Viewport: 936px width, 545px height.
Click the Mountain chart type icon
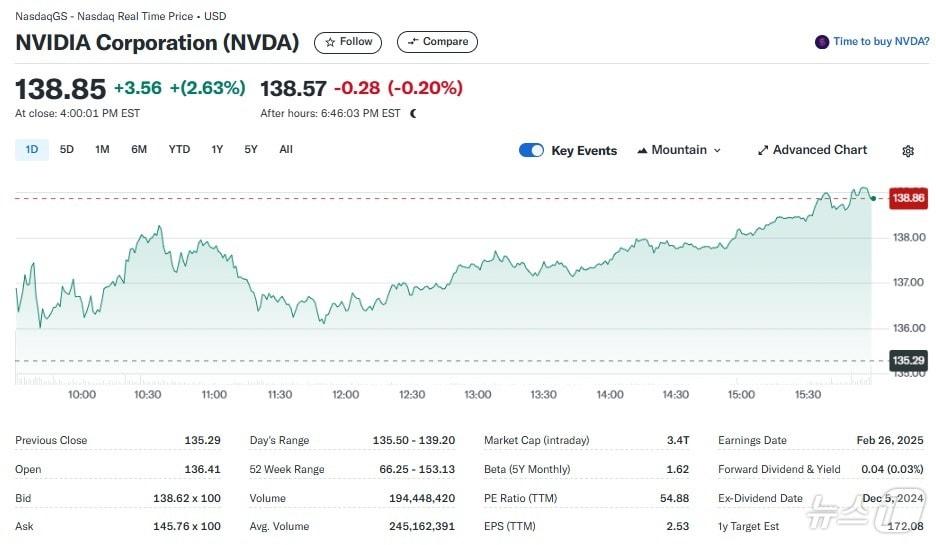click(x=642, y=150)
